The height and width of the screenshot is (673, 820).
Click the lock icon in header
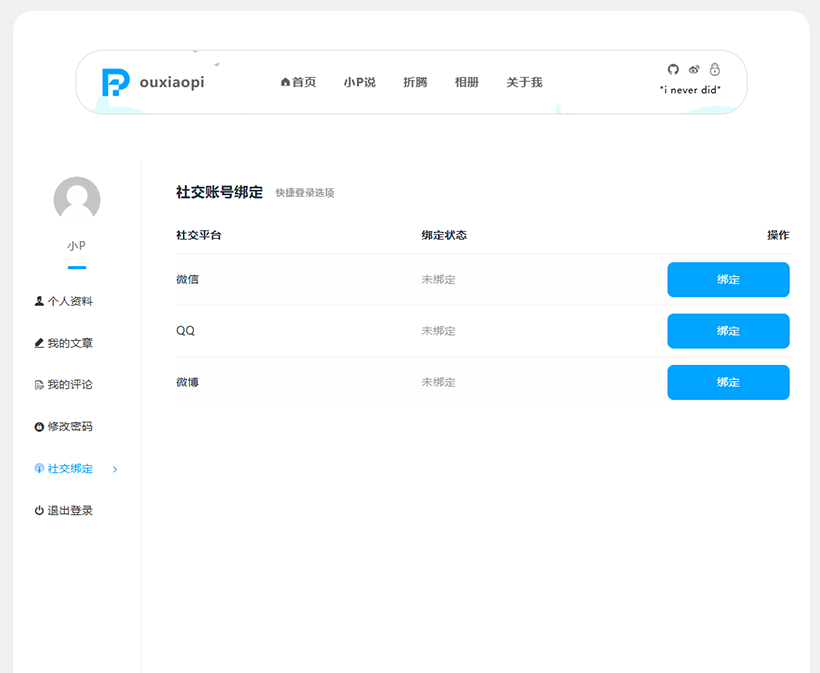click(x=714, y=69)
